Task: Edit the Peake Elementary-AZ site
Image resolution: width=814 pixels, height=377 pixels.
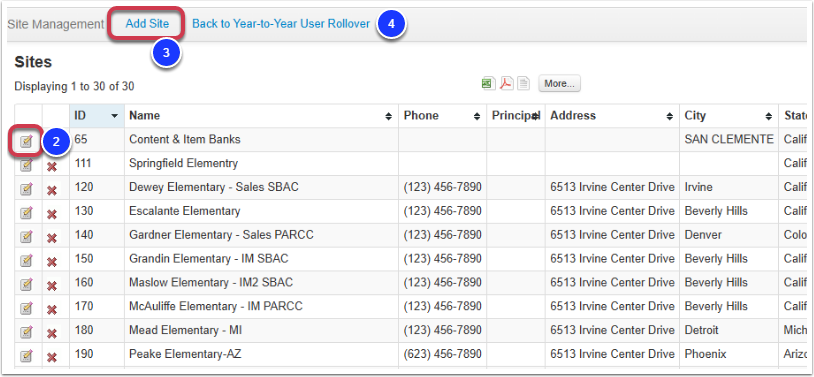Action: pyautogui.click(x=26, y=357)
